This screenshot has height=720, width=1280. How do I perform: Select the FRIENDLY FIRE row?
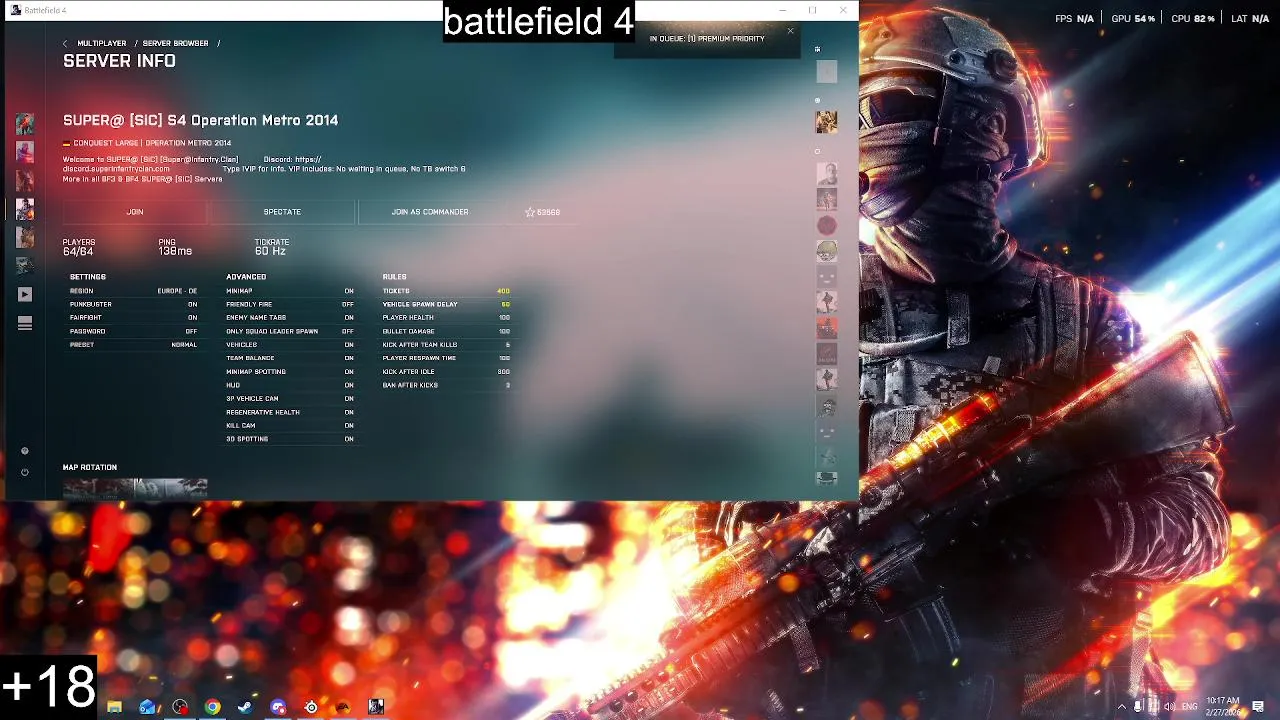point(290,304)
